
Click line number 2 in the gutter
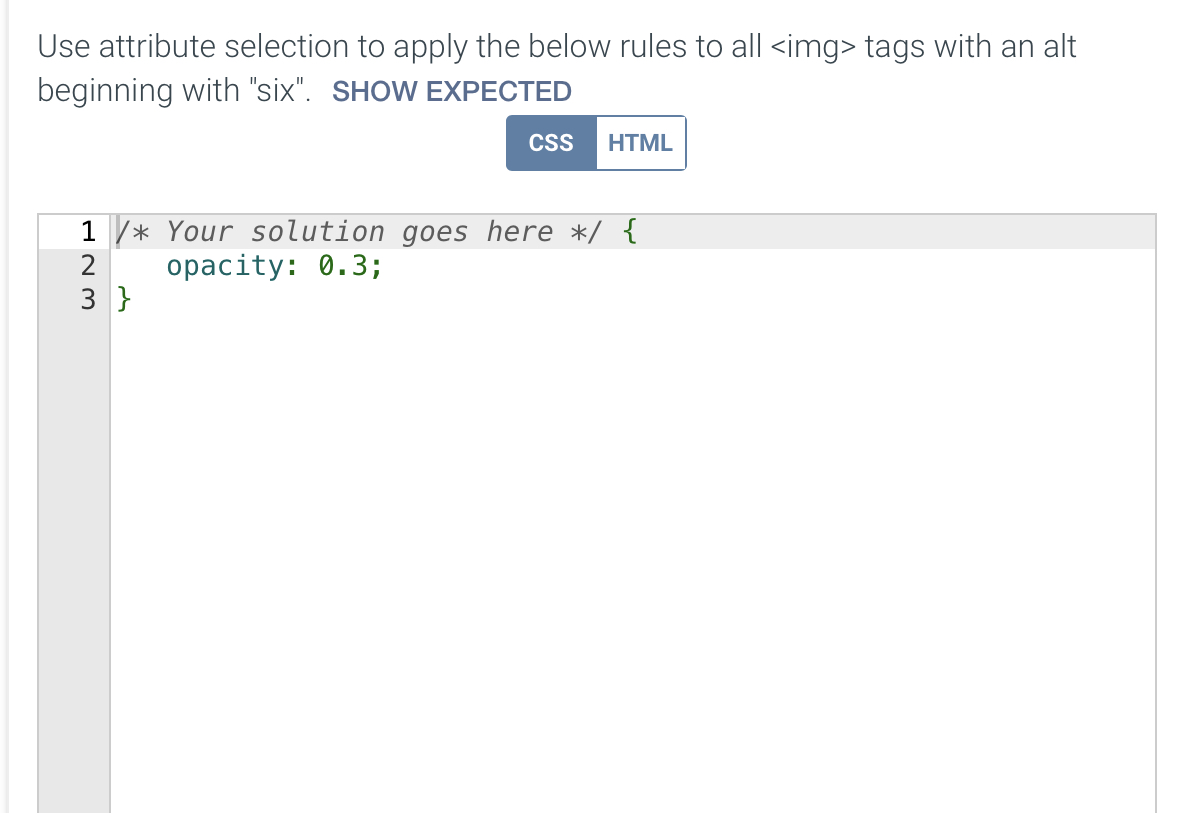(87, 265)
